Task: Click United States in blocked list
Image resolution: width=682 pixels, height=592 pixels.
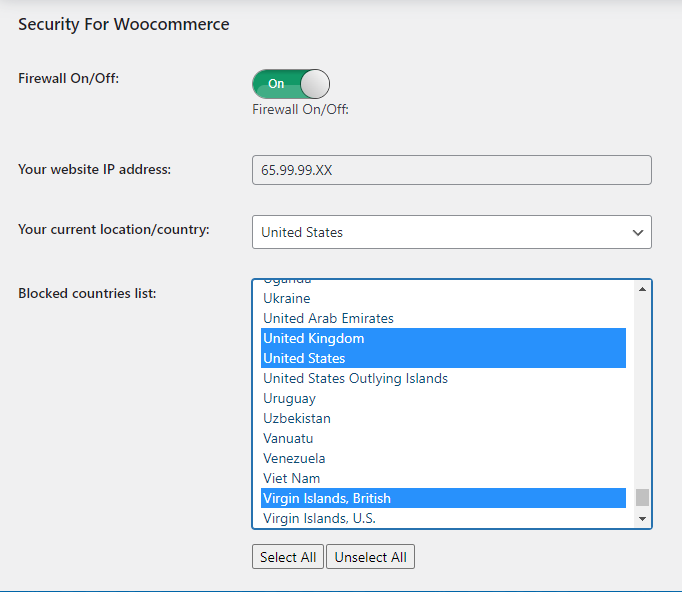Action: pos(304,358)
